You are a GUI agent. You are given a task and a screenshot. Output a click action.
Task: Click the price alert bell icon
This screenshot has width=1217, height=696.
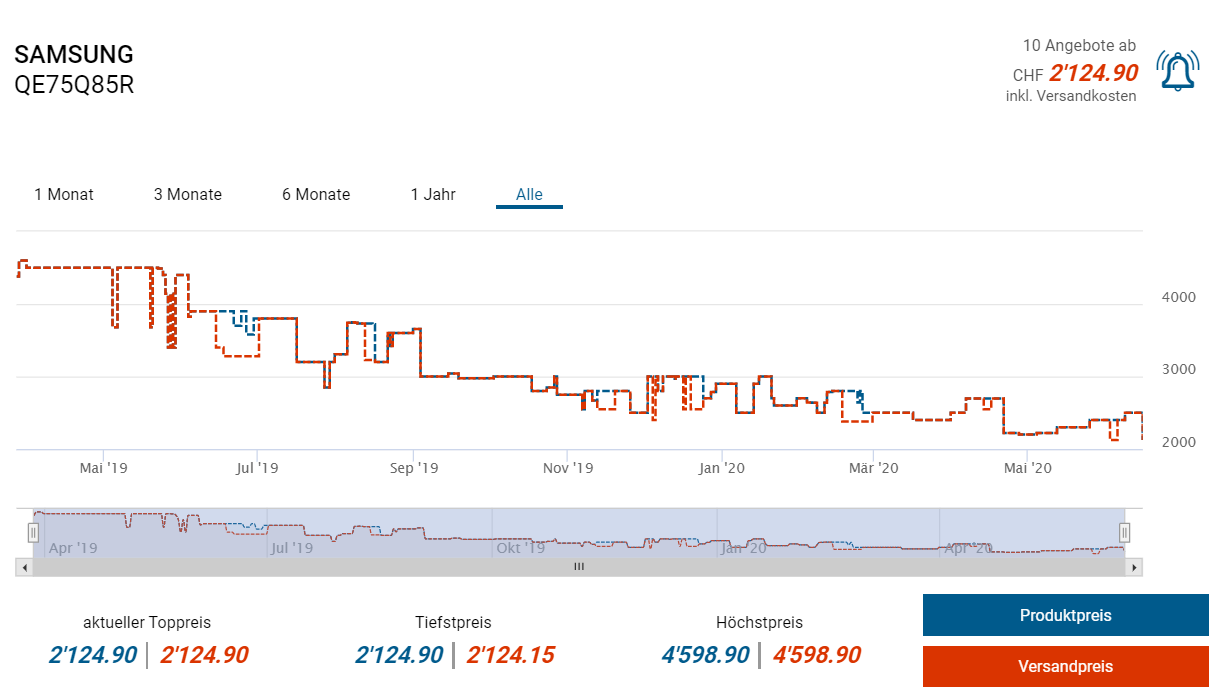1178,70
